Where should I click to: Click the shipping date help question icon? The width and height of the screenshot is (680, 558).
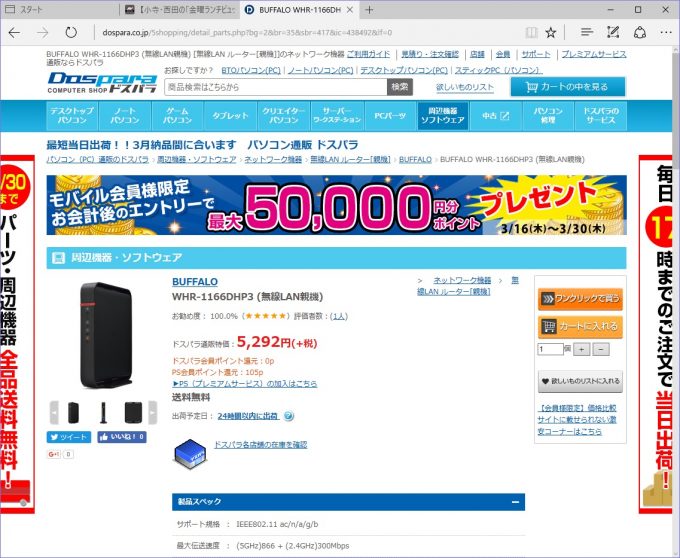tap(289, 416)
